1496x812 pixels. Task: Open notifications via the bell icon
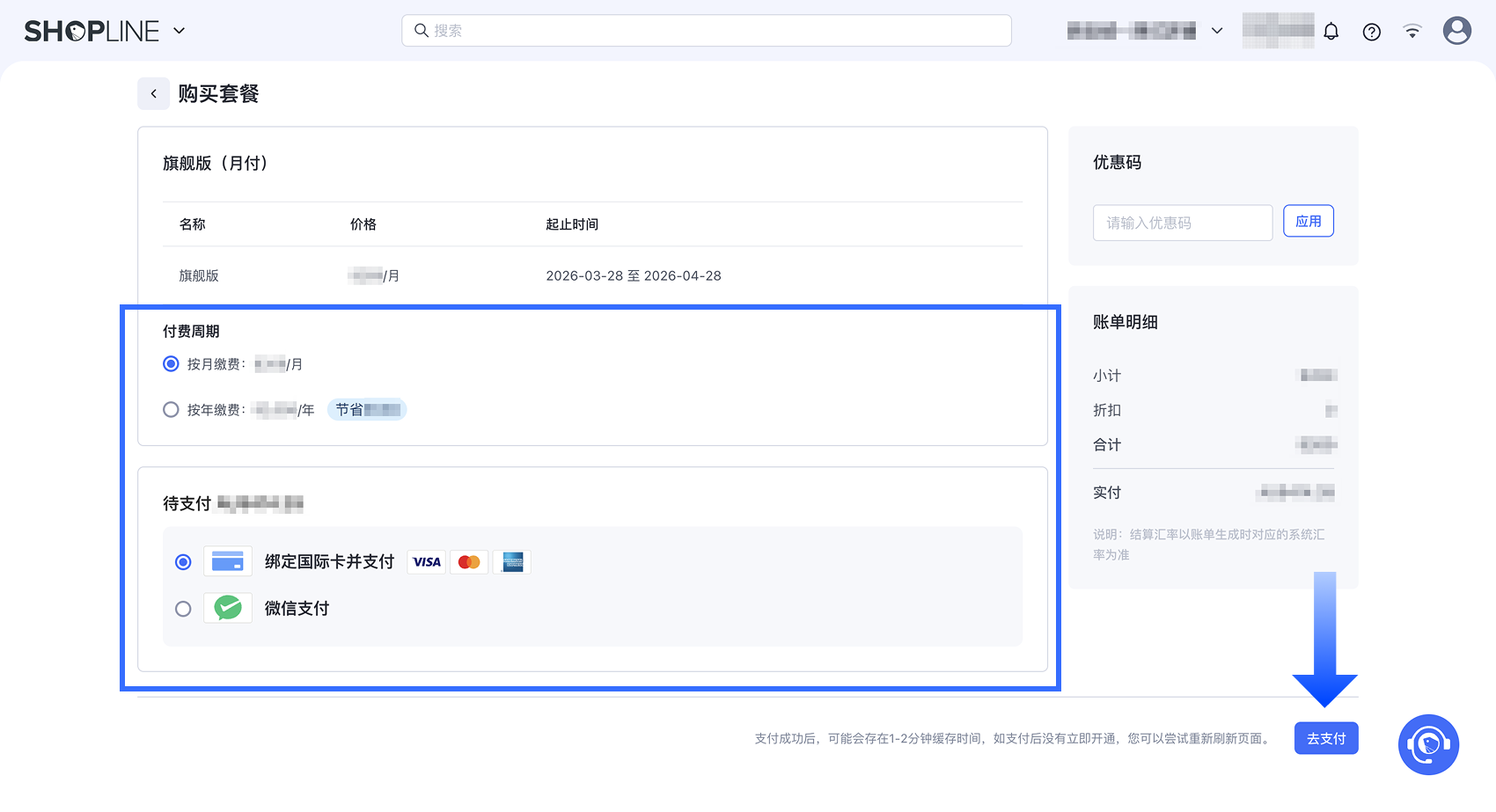coord(1331,31)
